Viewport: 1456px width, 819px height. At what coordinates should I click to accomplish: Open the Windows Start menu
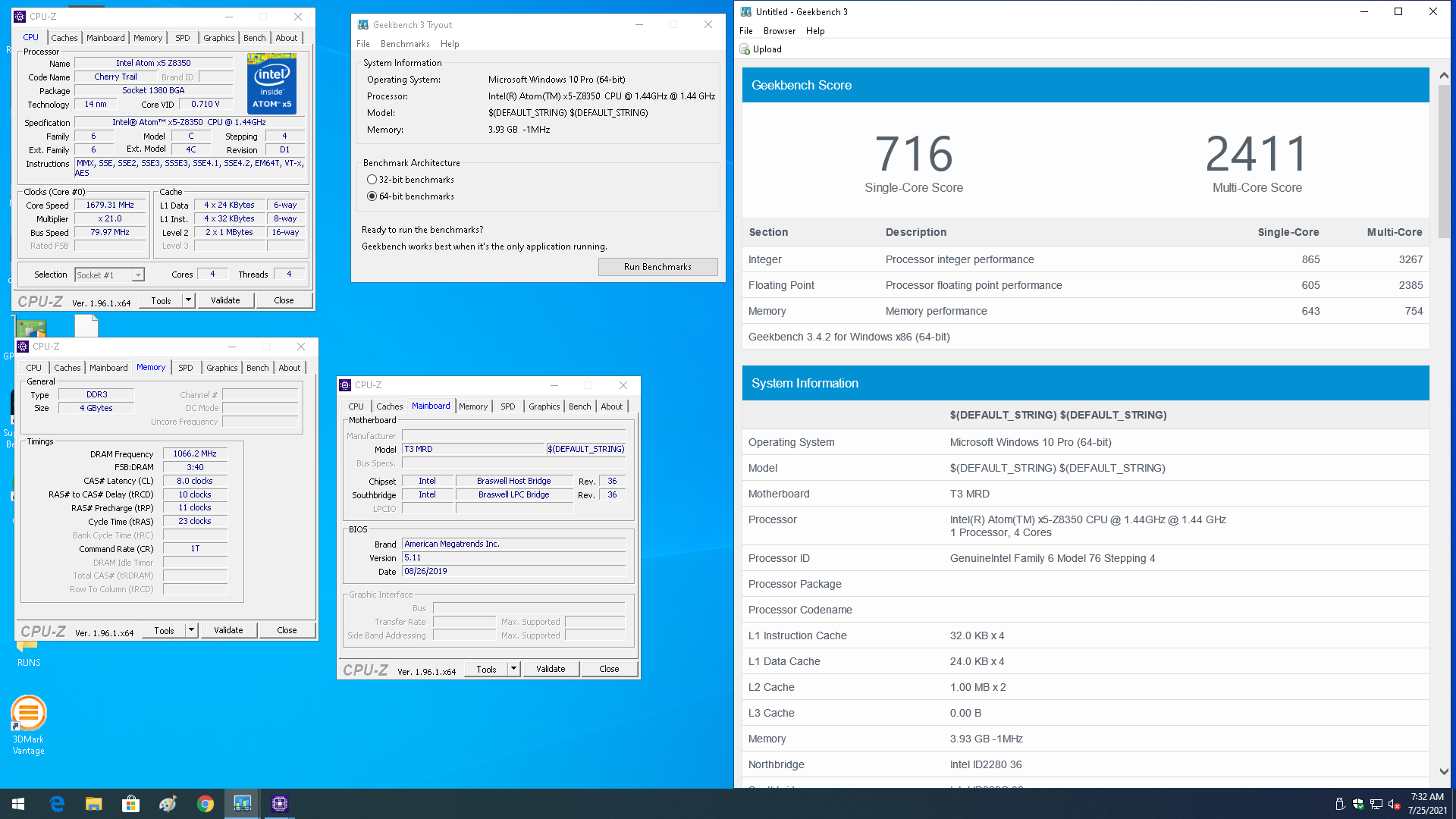tap(18, 804)
